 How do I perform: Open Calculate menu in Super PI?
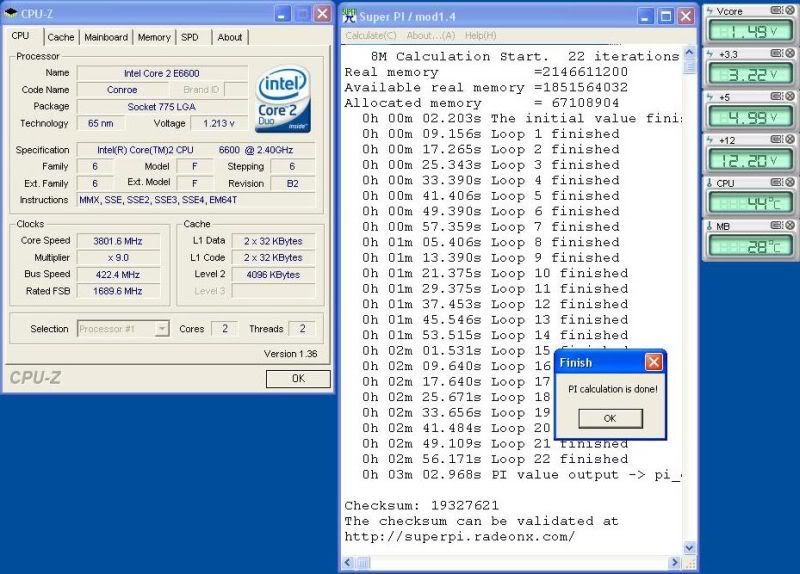click(371, 35)
